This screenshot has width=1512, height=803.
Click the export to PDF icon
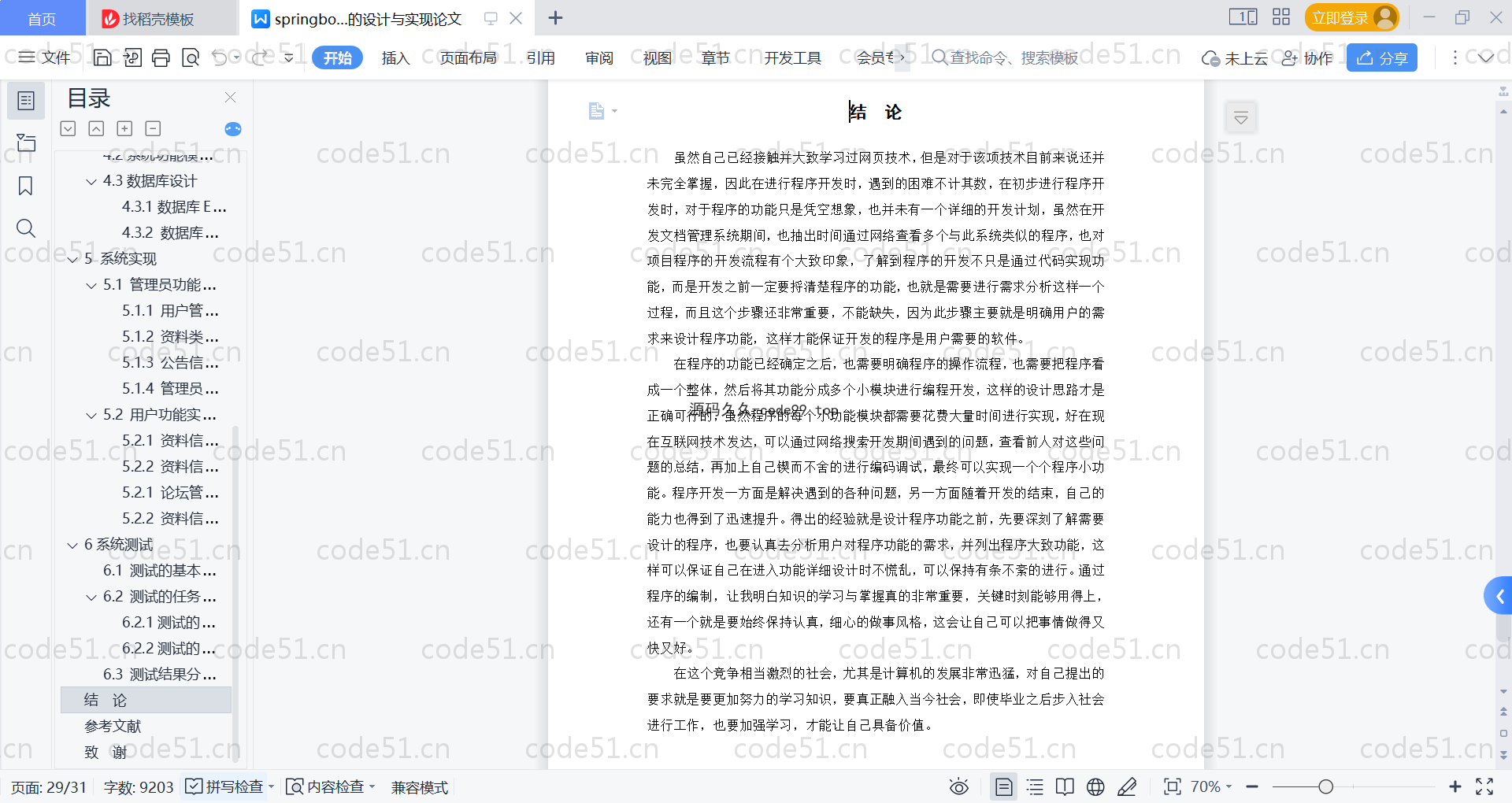coord(132,57)
